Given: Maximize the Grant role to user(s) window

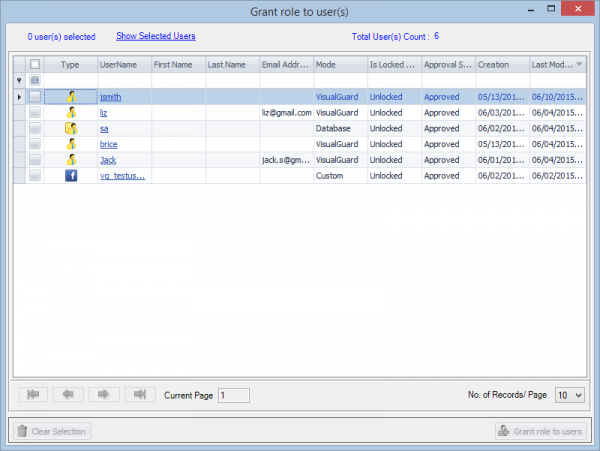Looking at the screenshot, I should click(551, 9).
